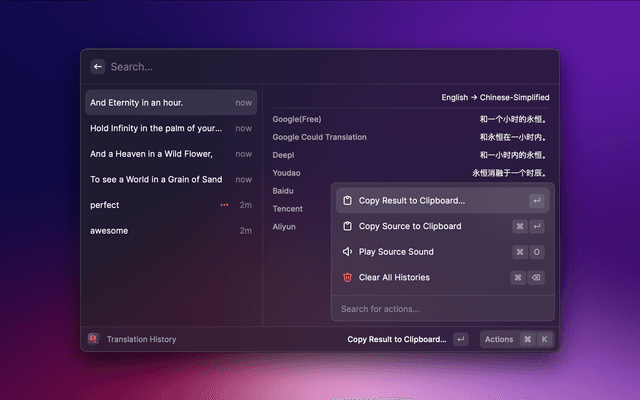This screenshot has width=640, height=400.
Task: Click the Translation History icon in the bottom bar
Action: click(x=93, y=339)
